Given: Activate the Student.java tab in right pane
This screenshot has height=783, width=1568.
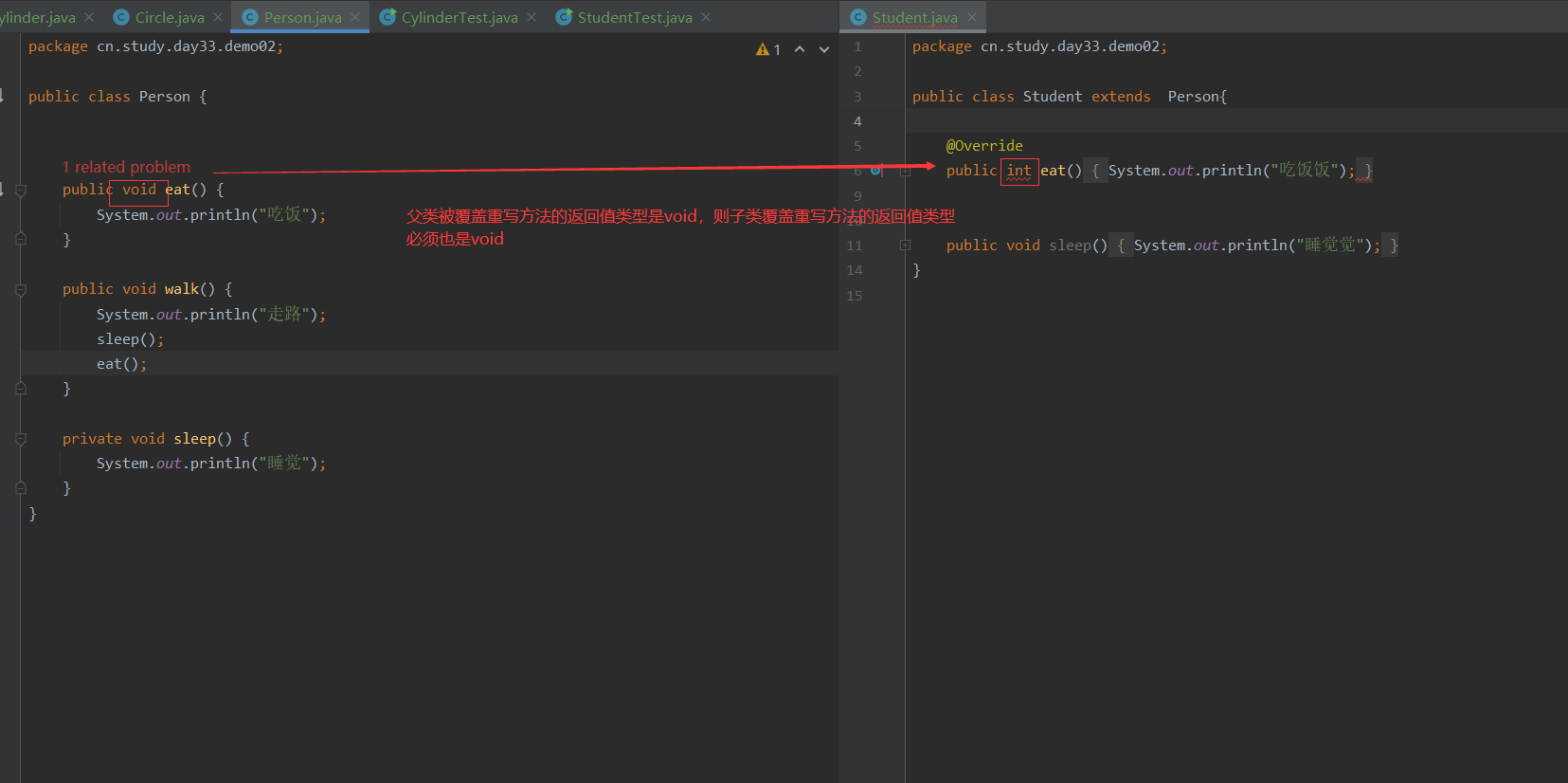Looking at the screenshot, I should (914, 17).
